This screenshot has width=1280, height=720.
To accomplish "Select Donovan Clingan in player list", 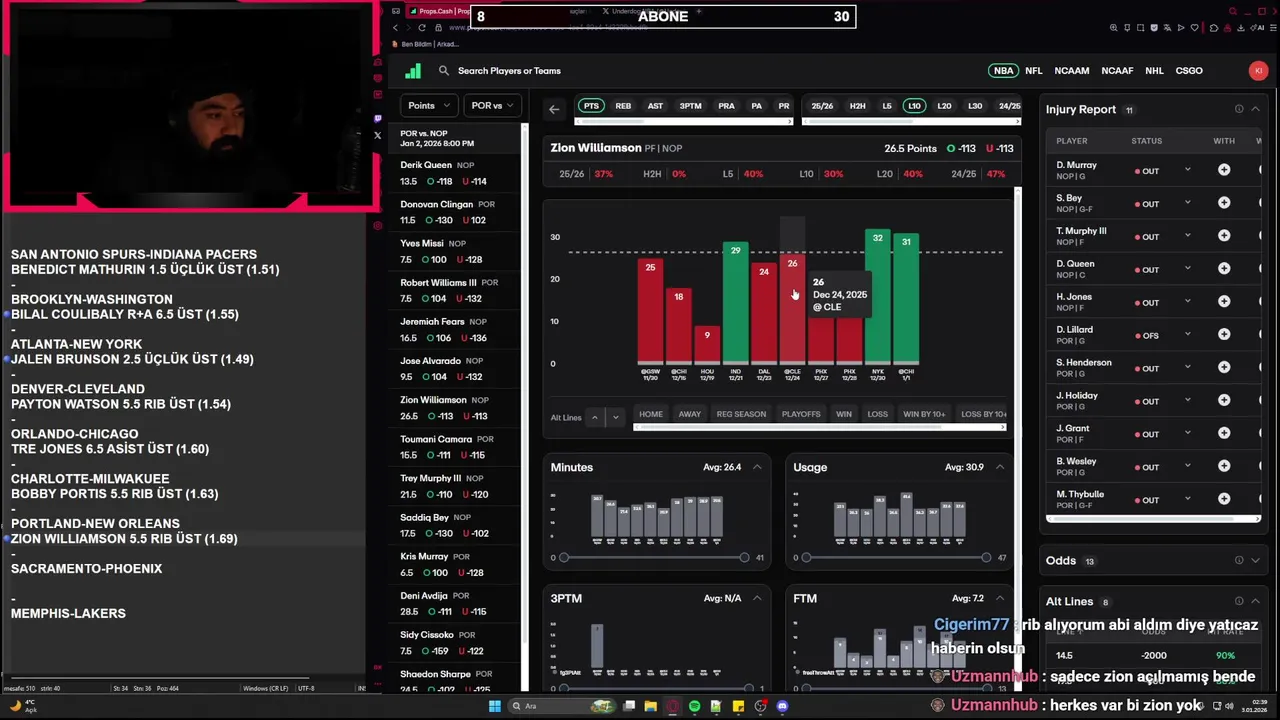I will (x=458, y=212).
